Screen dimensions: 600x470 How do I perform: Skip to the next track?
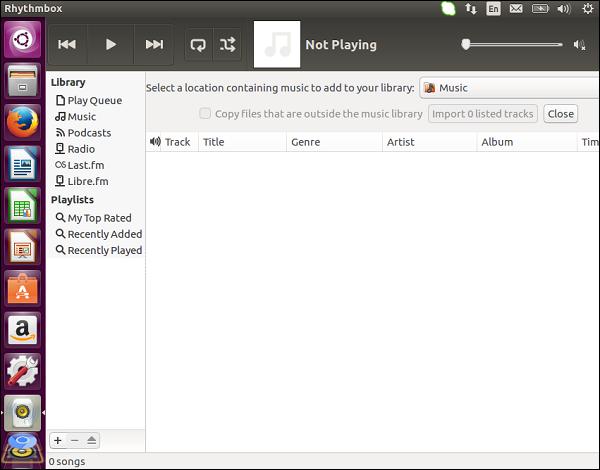[154, 44]
